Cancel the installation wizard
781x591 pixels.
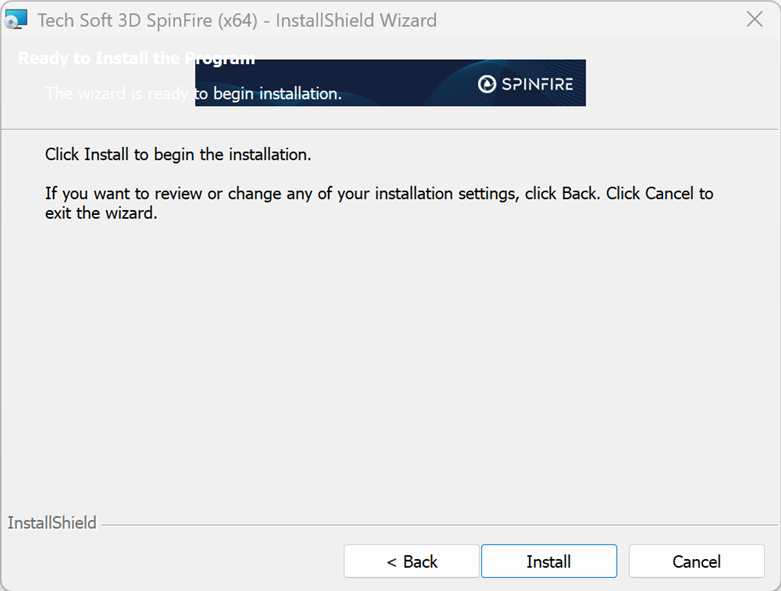[x=696, y=562]
